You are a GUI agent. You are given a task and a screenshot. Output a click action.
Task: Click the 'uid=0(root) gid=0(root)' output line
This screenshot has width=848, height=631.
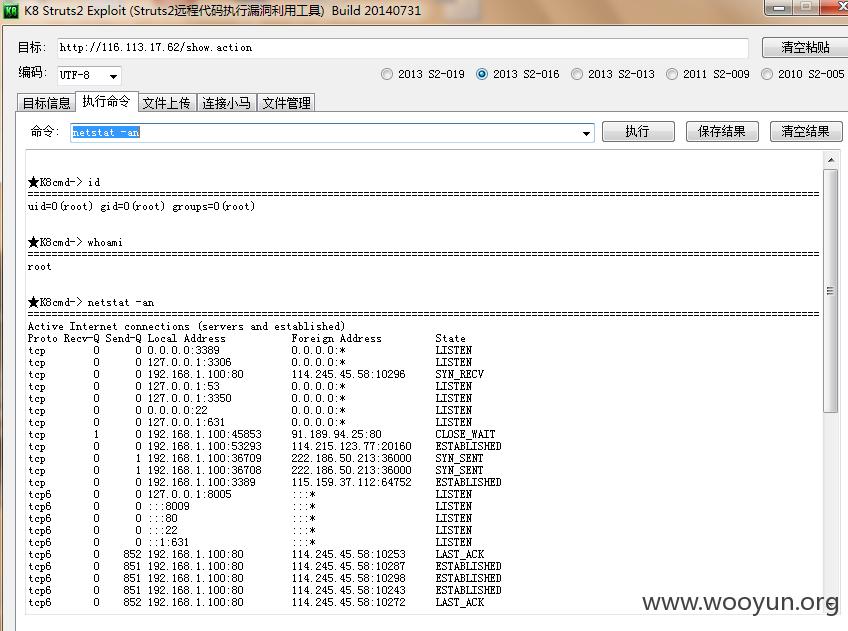(141, 207)
